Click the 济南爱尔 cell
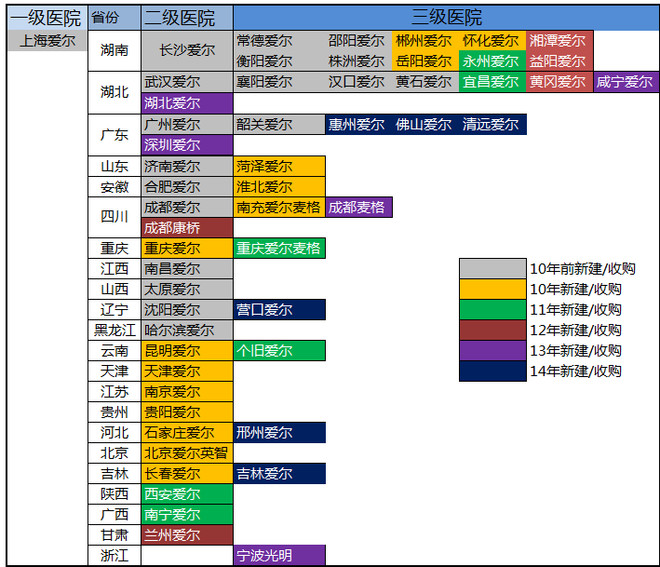Image resolution: width=660 pixels, height=567 pixels. 187,166
